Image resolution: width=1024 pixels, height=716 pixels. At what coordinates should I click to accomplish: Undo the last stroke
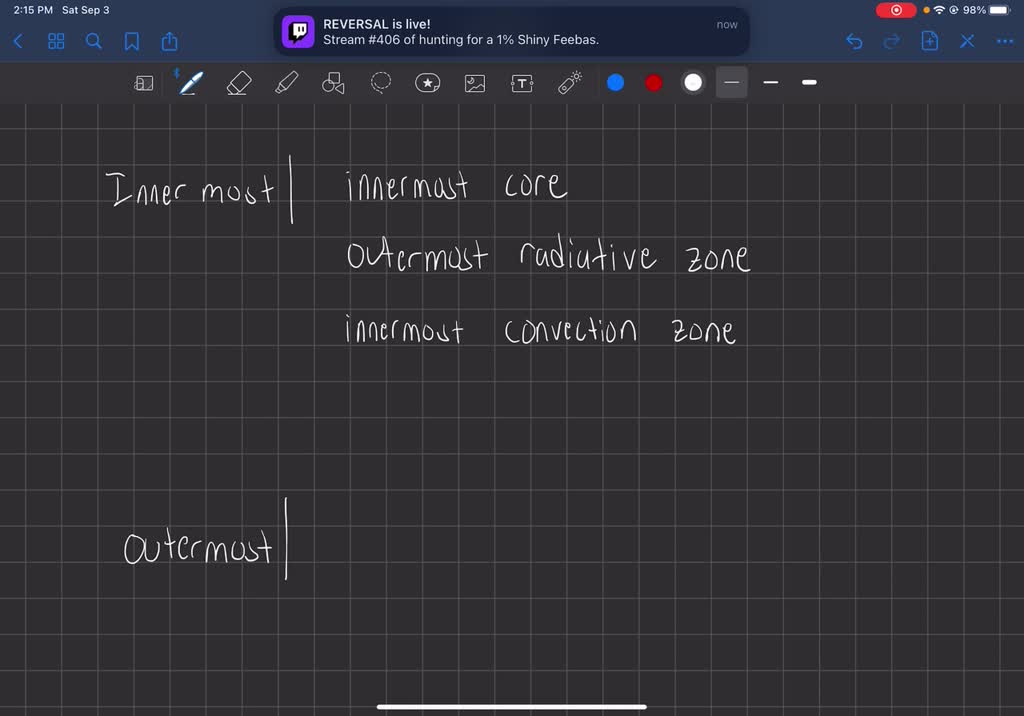(x=854, y=41)
